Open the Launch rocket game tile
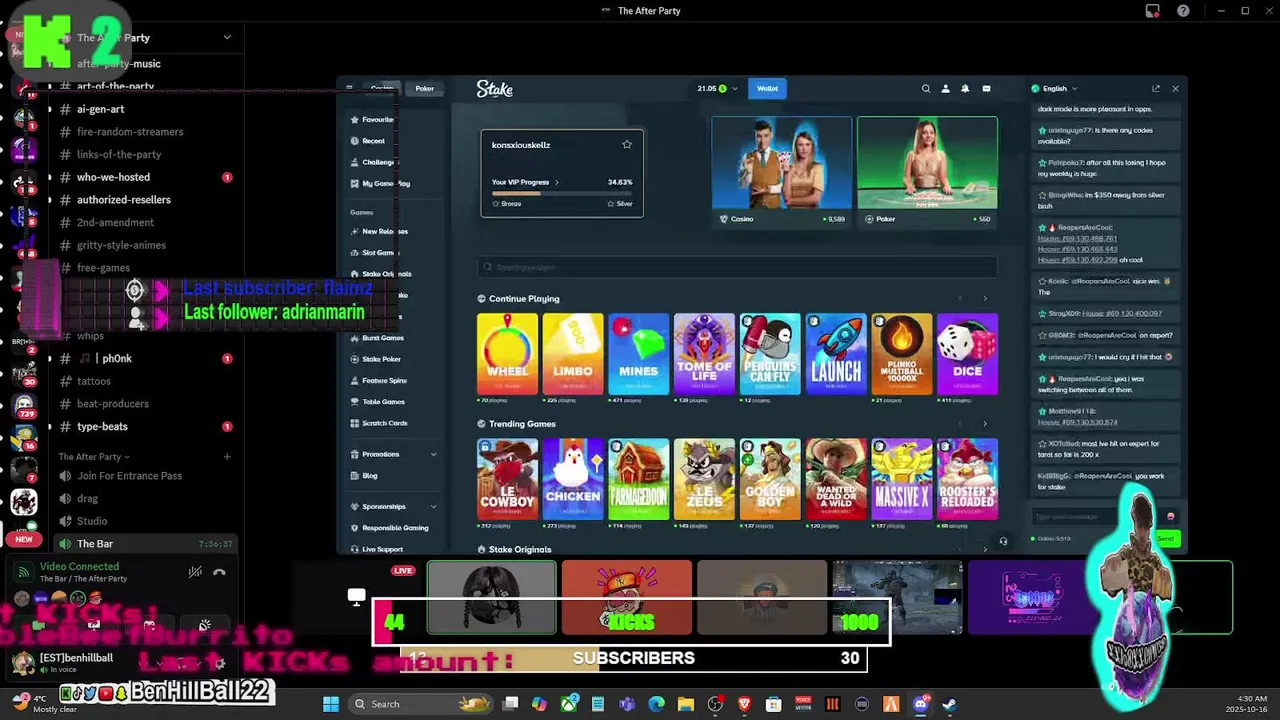This screenshot has width=1280, height=720. point(836,354)
